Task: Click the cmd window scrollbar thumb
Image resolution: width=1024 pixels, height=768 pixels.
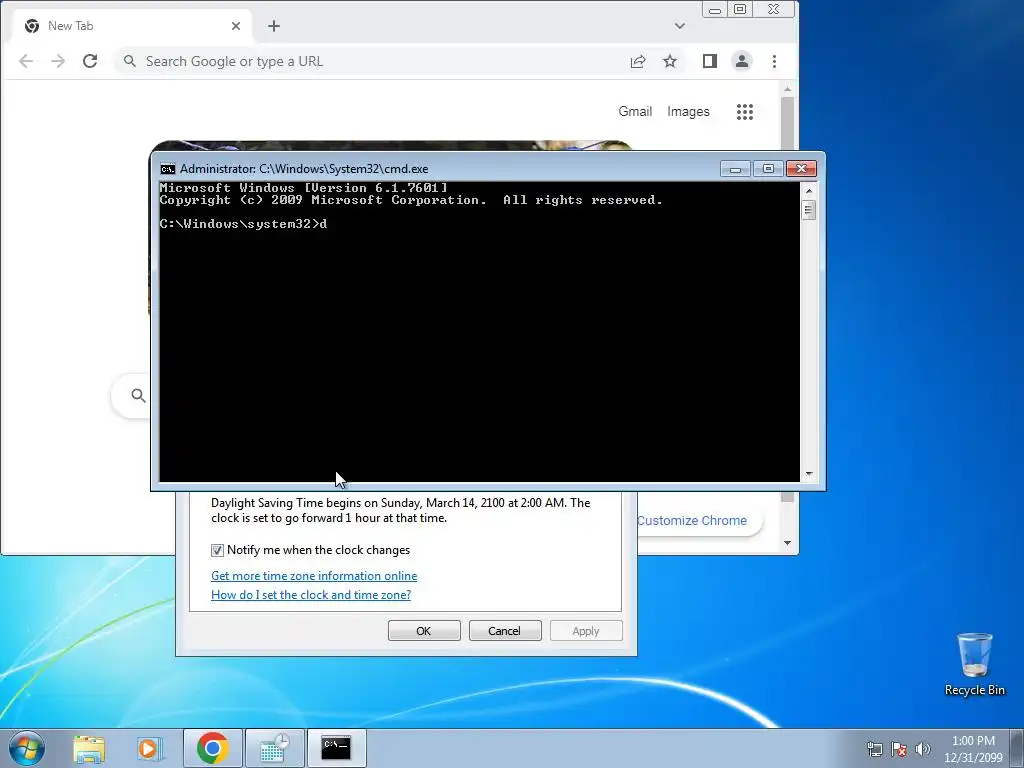Action: (809, 210)
